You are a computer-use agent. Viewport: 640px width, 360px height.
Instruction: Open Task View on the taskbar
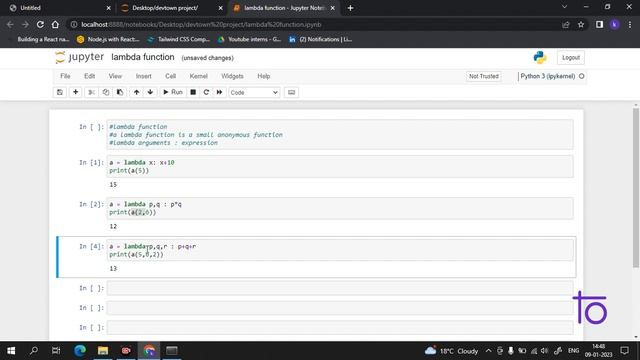56,351
